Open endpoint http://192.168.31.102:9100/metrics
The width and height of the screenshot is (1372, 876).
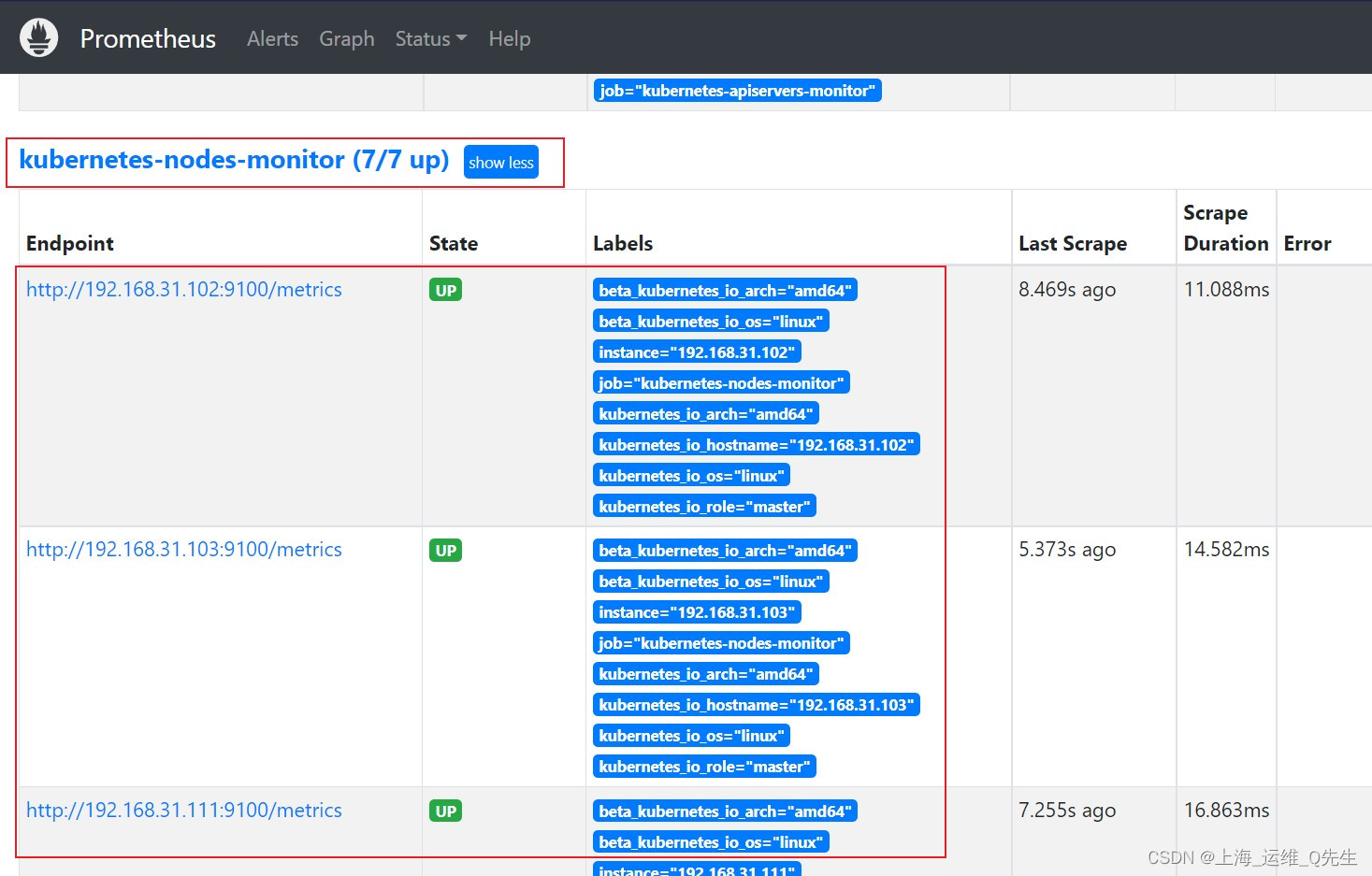[184, 290]
